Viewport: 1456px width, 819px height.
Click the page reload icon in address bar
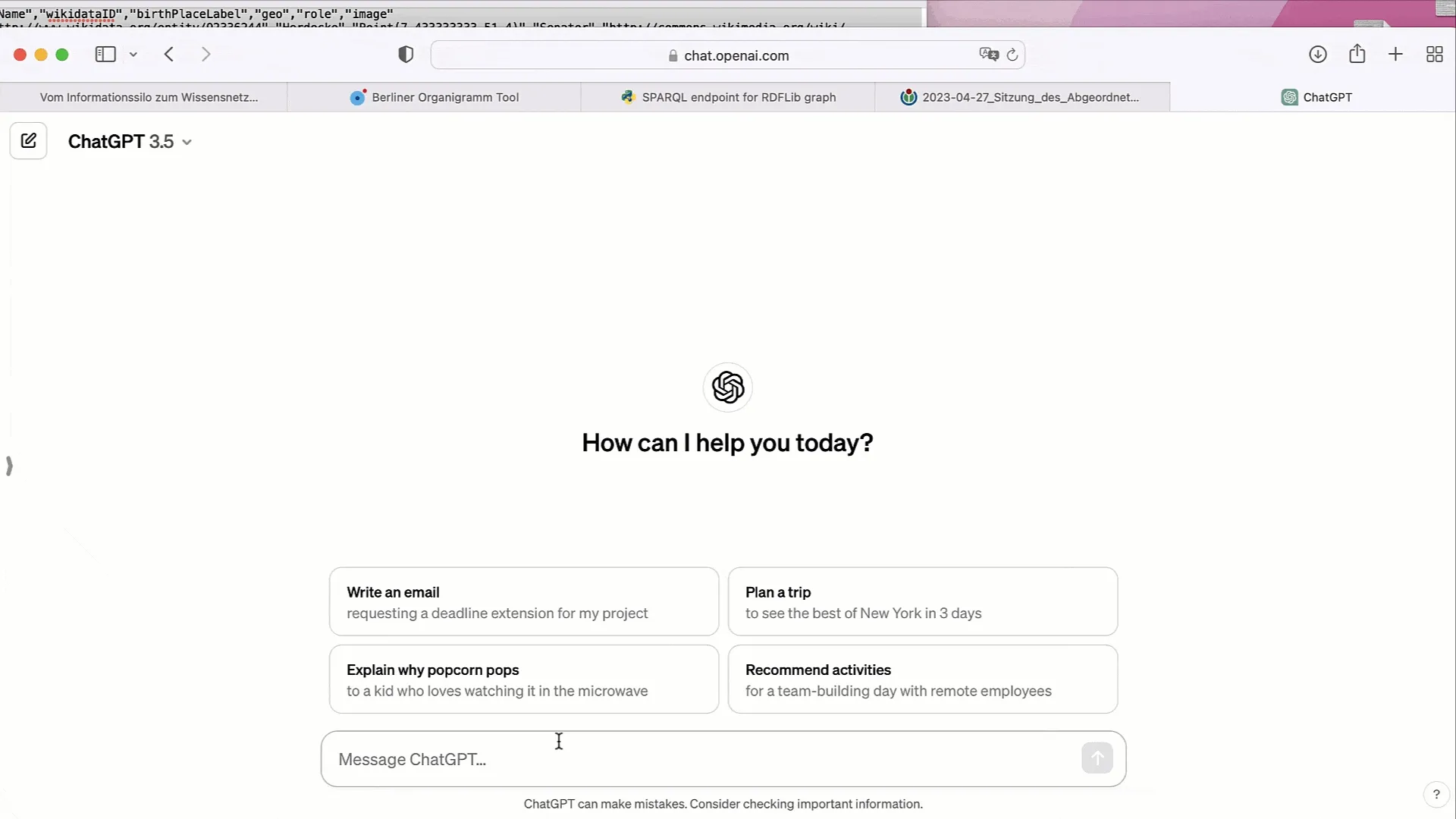[1012, 54]
